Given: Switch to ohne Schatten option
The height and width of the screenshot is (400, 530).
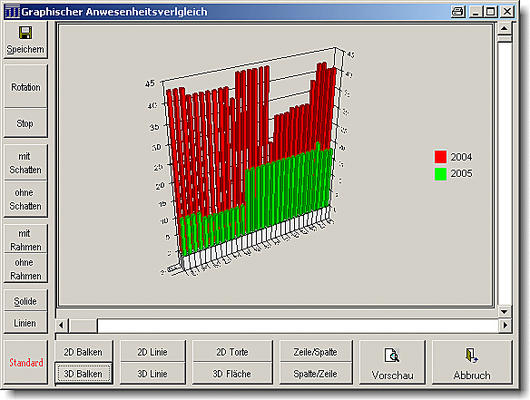Looking at the screenshot, I should point(25,199).
